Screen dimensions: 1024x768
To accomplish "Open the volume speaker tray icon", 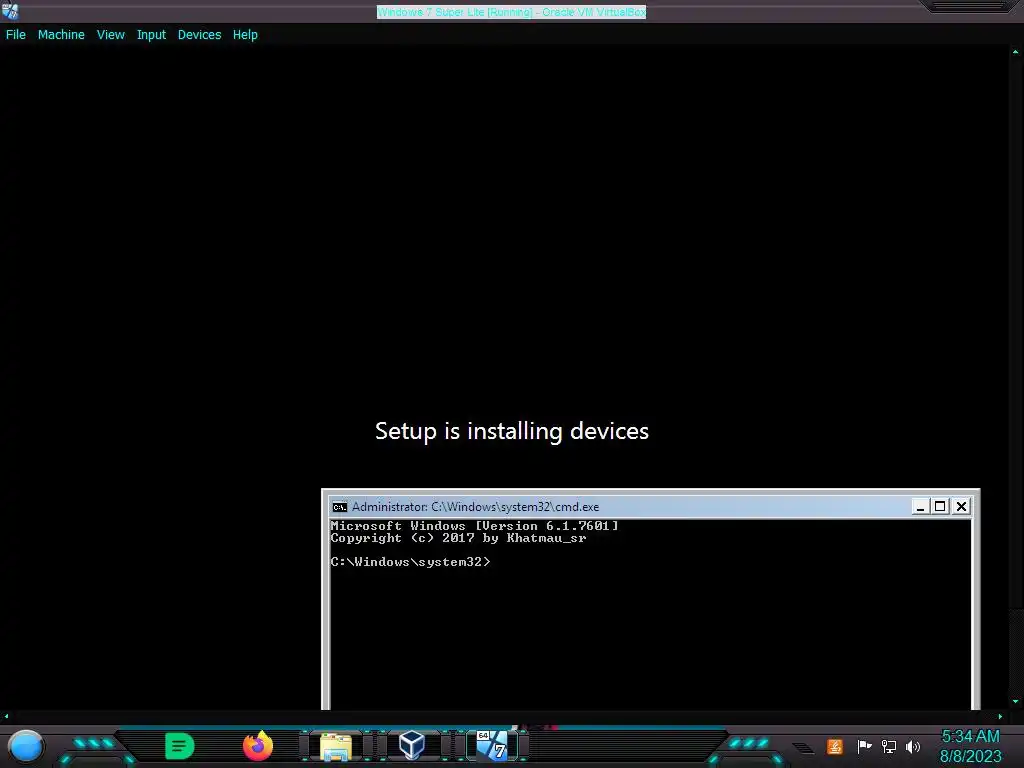I will [x=913, y=746].
